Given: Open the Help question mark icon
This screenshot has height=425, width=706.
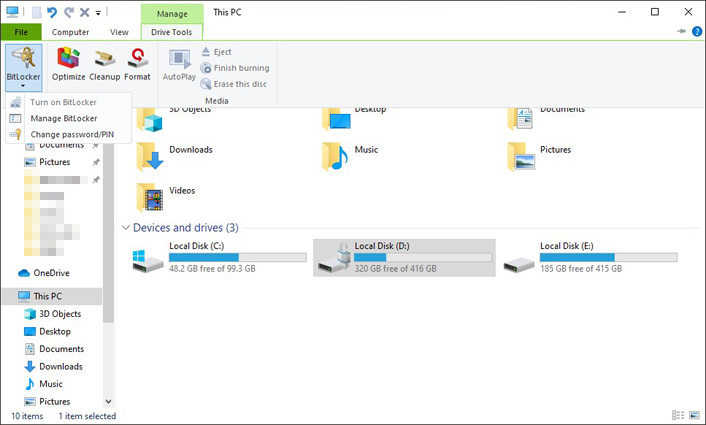Looking at the screenshot, I should [696, 32].
